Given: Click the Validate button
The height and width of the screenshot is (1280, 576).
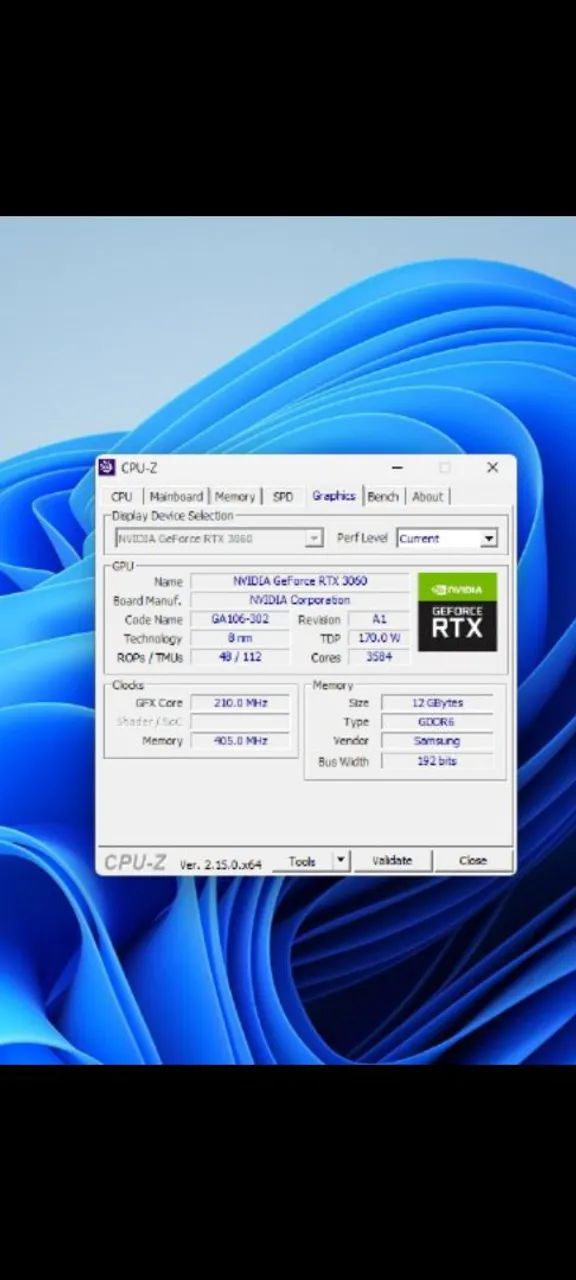Looking at the screenshot, I should pos(392,860).
